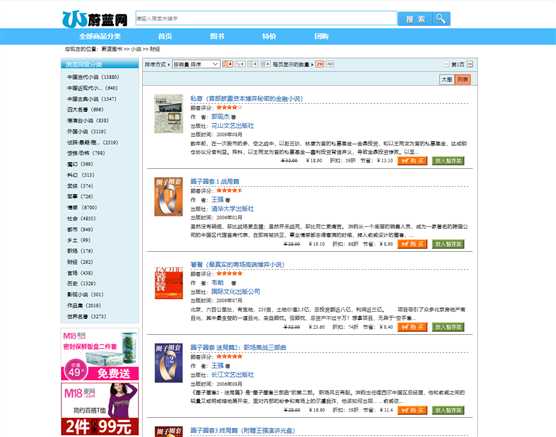Click the 私募 book cover thumbnail
Viewport: 556px width, 437px height.
[x=168, y=114]
